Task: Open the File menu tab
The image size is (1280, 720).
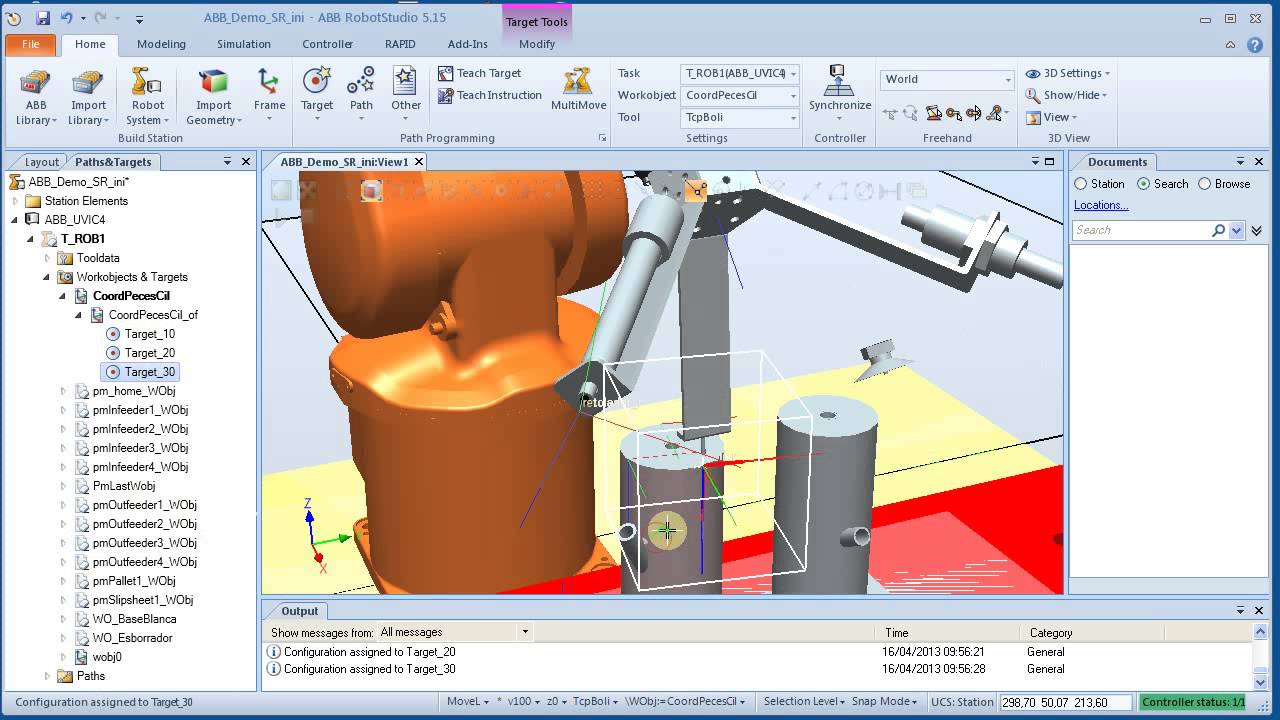Action: (x=31, y=44)
